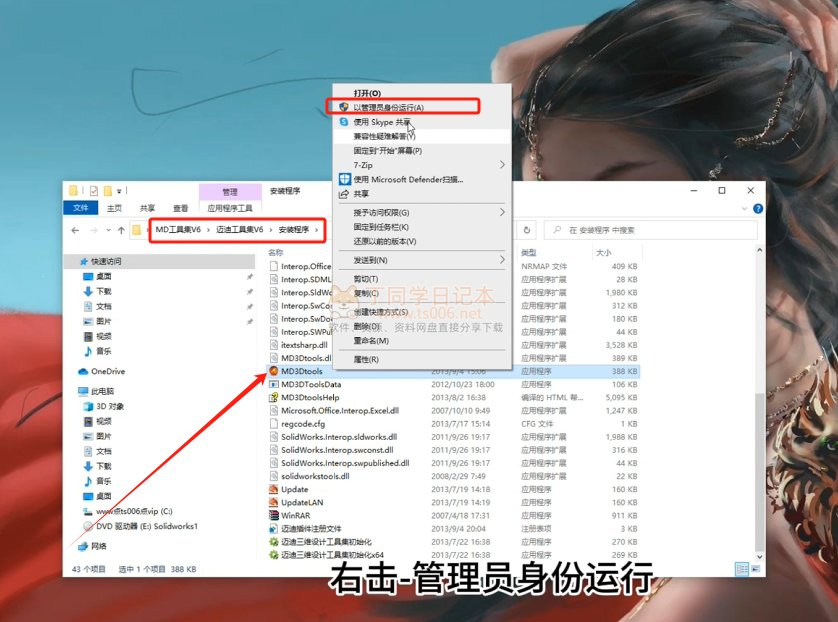
Task: Click the Skype icon in the context menu
Action: [x=344, y=122]
